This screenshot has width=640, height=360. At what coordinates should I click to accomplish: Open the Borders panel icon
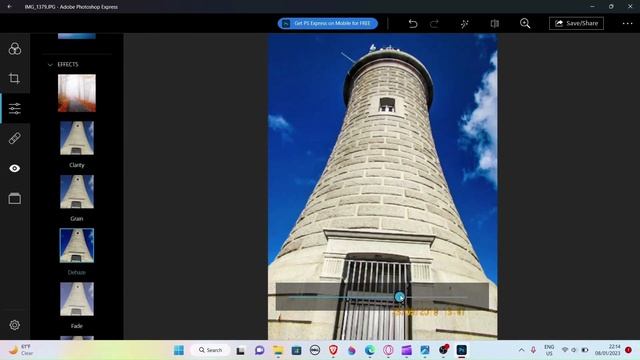pyautogui.click(x=15, y=198)
